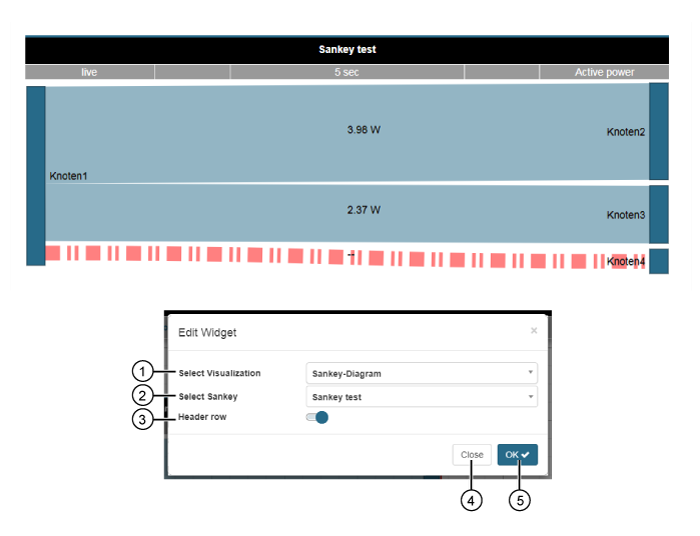Click the Close button in Edit Widget

472,455
